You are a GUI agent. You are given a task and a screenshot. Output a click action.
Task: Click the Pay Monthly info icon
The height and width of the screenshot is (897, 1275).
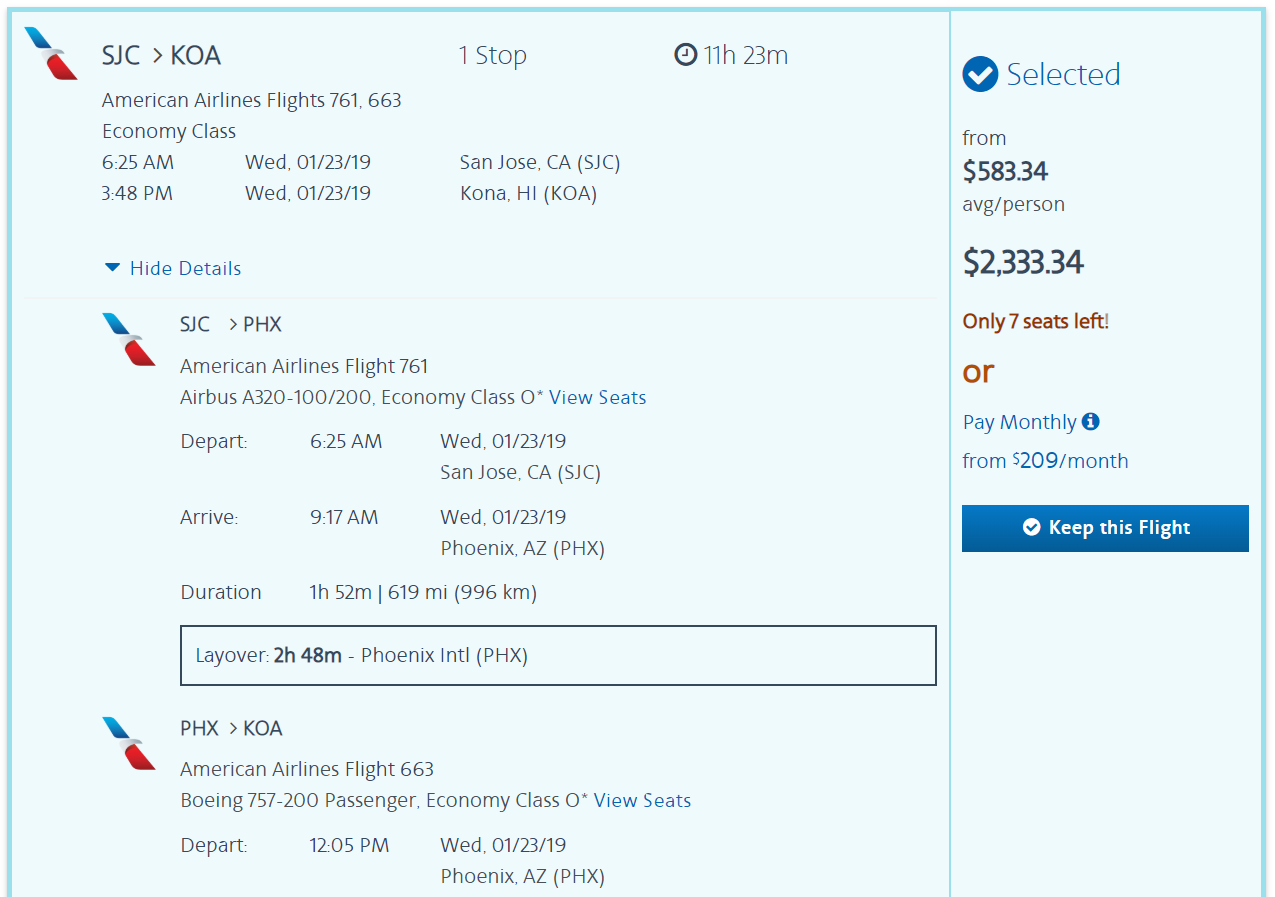pyautogui.click(x=1091, y=421)
